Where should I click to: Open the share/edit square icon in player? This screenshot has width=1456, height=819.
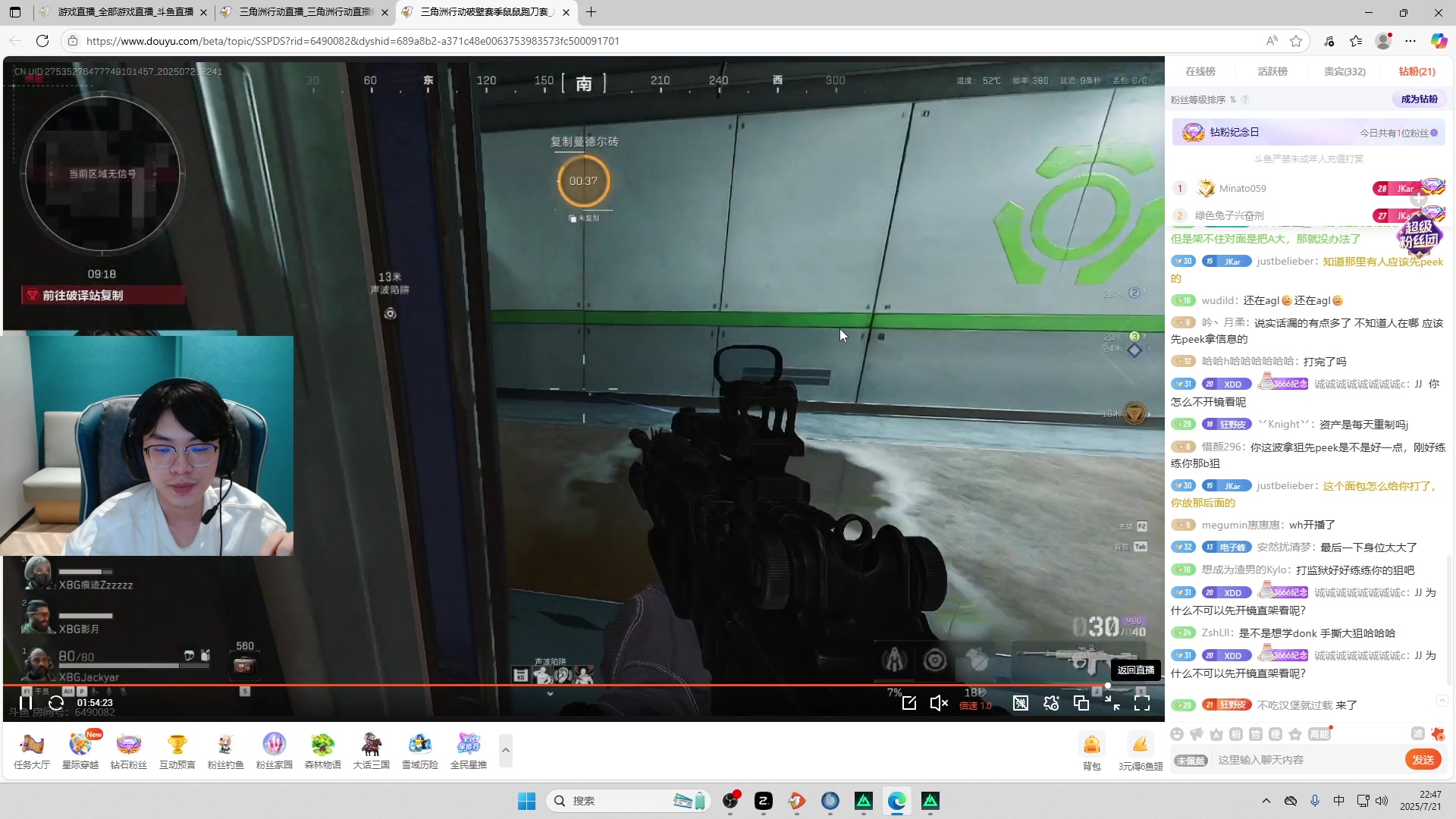(909, 704)
